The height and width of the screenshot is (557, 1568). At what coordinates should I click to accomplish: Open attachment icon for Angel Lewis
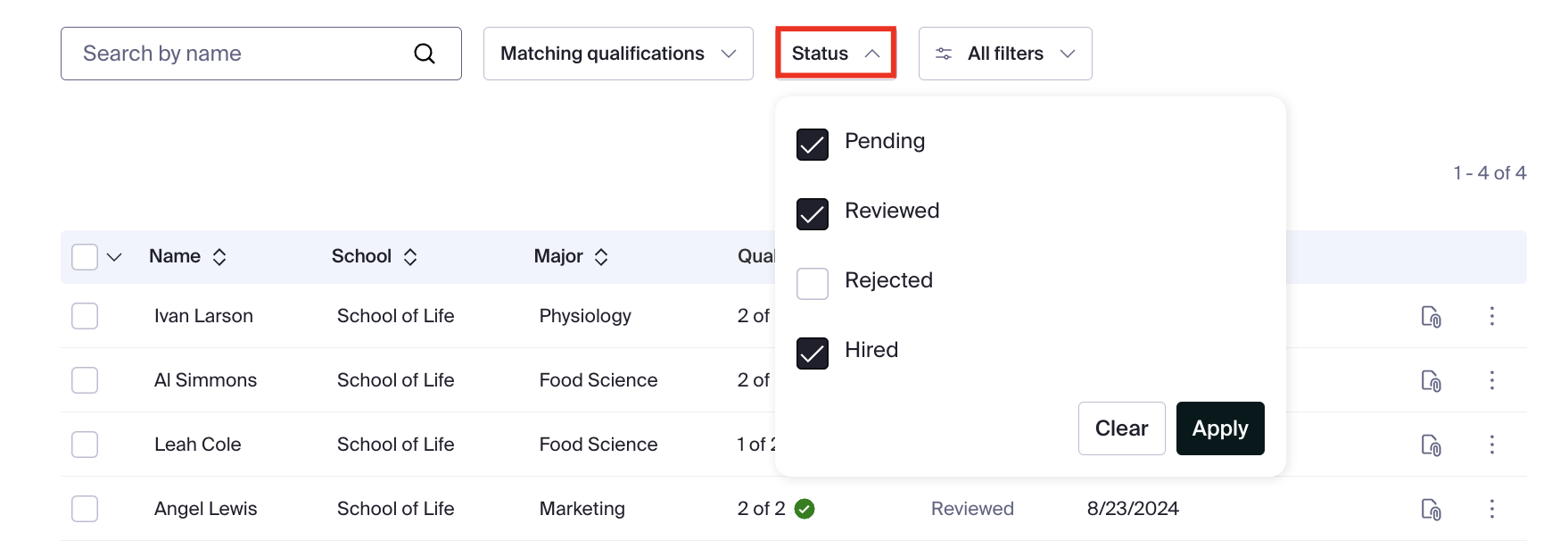tap(1431, 509)
